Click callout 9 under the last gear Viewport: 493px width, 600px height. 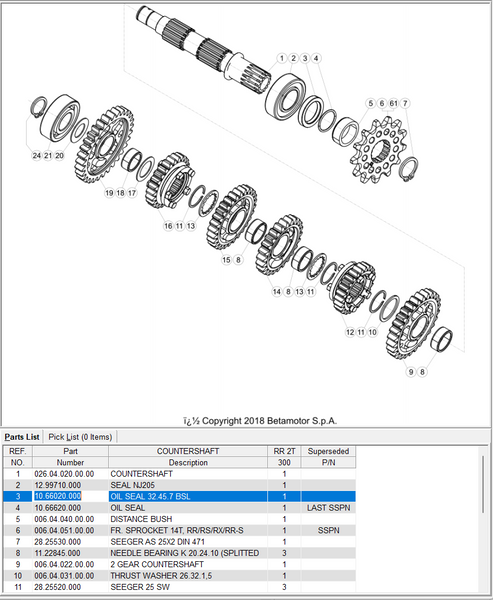click(411, 372)
